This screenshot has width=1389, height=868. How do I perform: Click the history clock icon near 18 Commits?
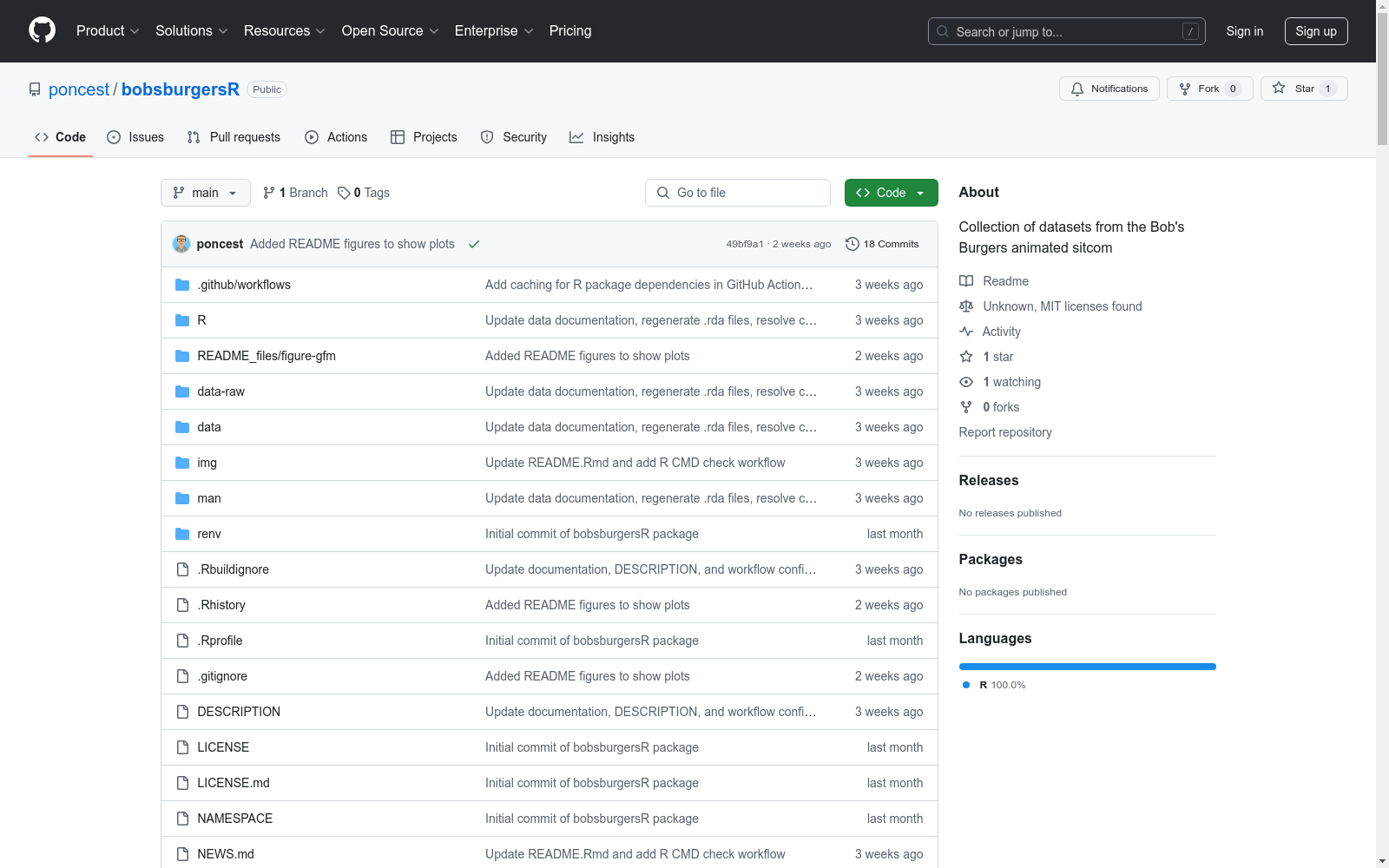click(x=852, y=244)
